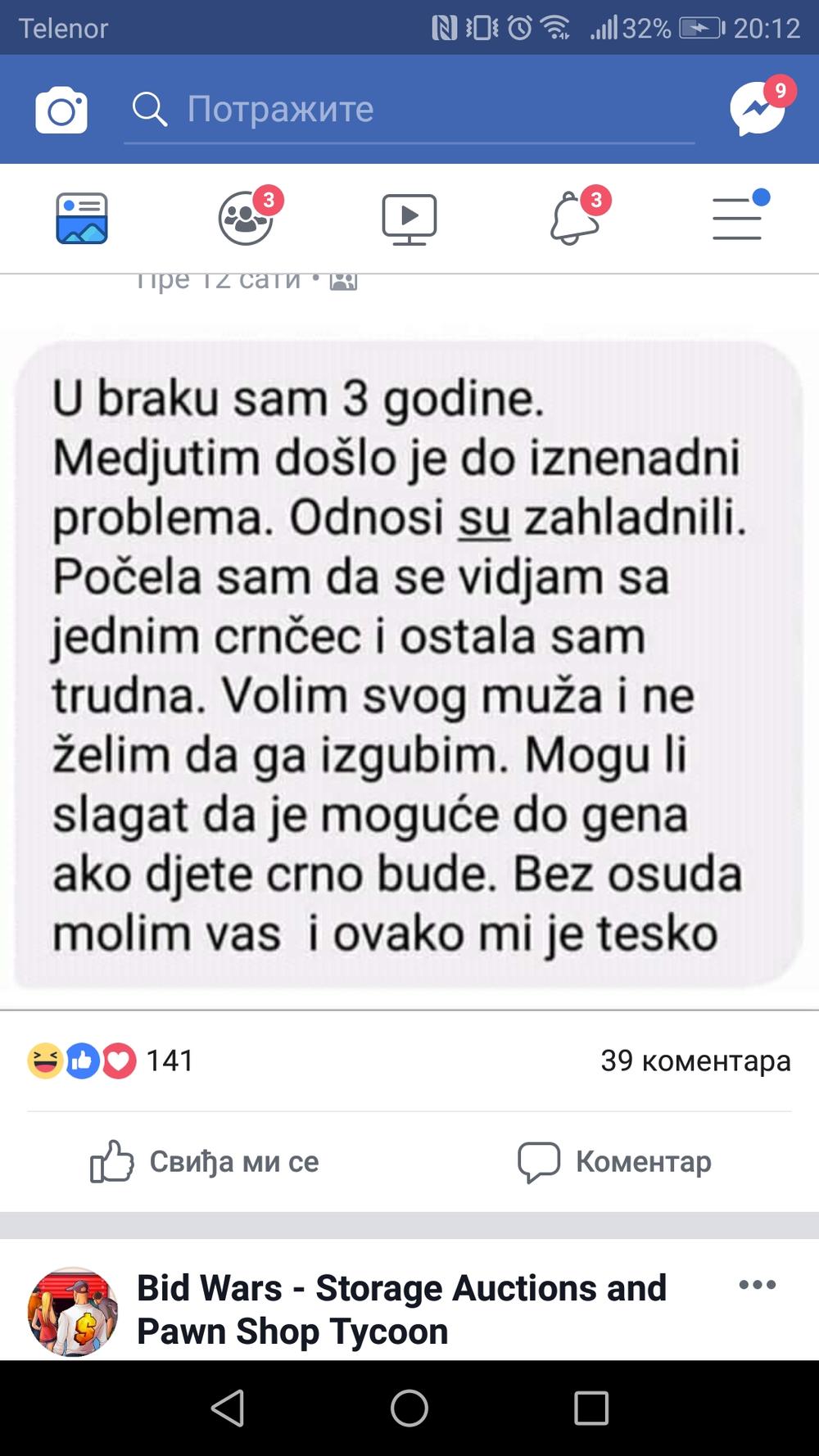The width and height of the screenshot is (819, 1456).
Task: View the 141 reactions list
Action: [111, 1060]
